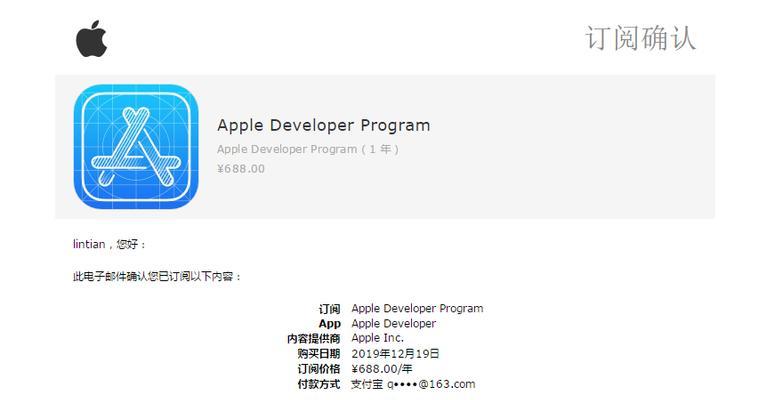766x400 pixels.
Task: Click the line 此电子邮件确认您已订阅以下内容
Action: [x=157, y=277]
